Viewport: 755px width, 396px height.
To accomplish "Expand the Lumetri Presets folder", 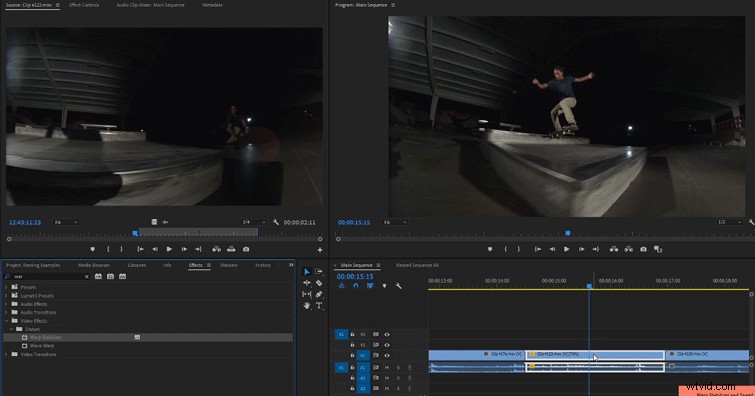I will point(6,295).
